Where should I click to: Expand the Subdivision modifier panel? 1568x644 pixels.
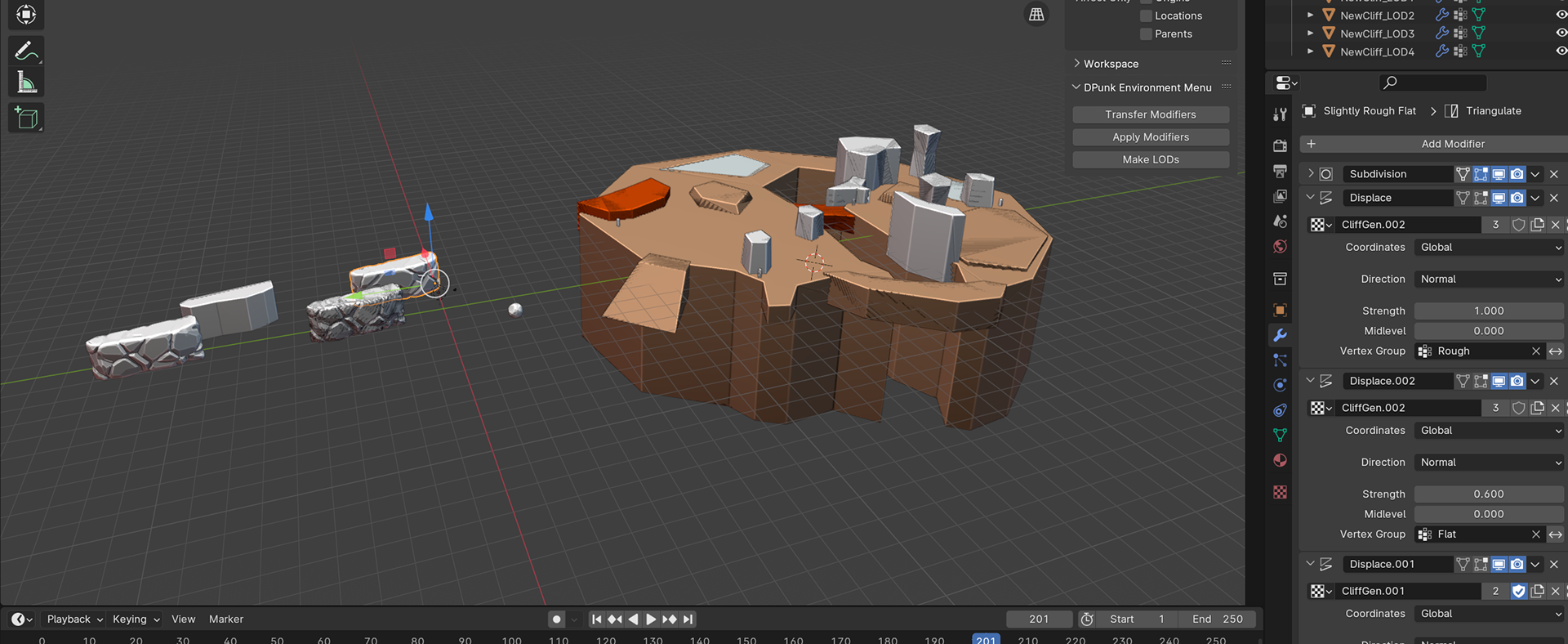1311,174
